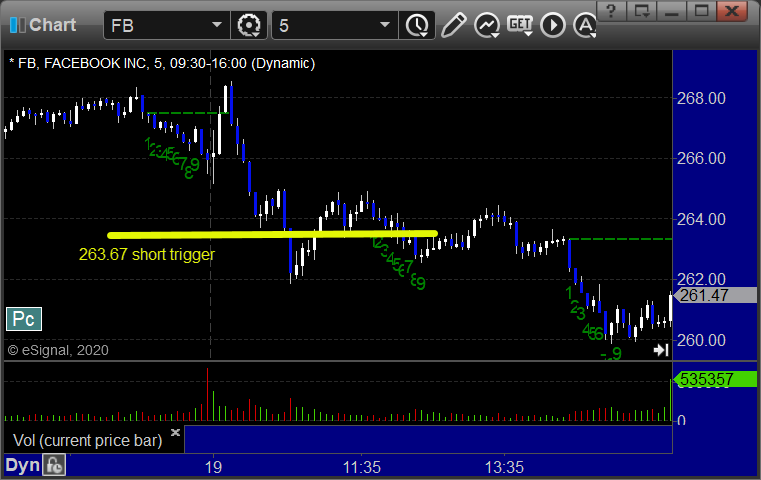Click the 13:35 time axis label
This screenshot has height=480, width=761.
[504, 467]
